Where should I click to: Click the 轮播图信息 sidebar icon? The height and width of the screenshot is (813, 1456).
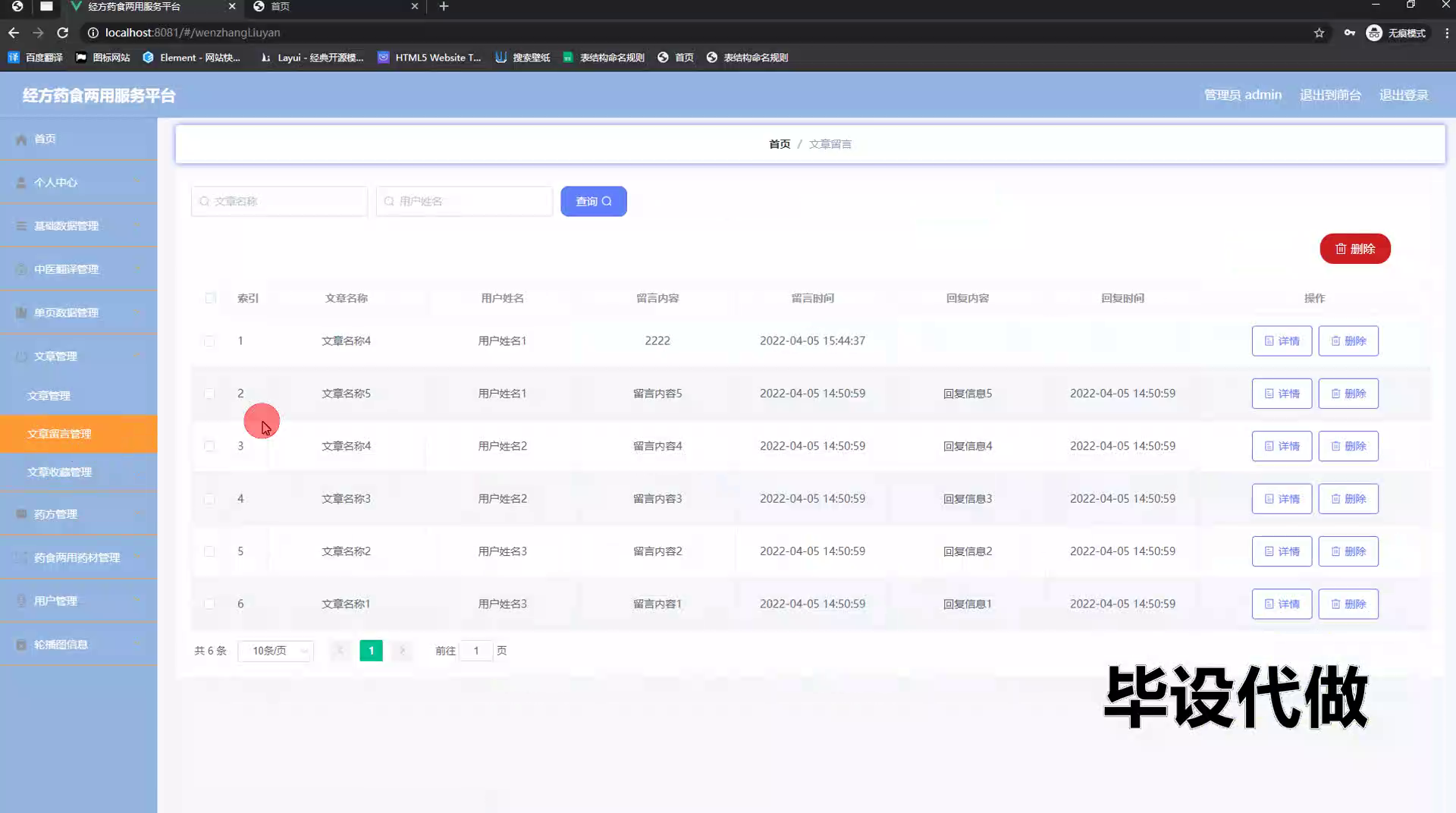click(21, 645)
